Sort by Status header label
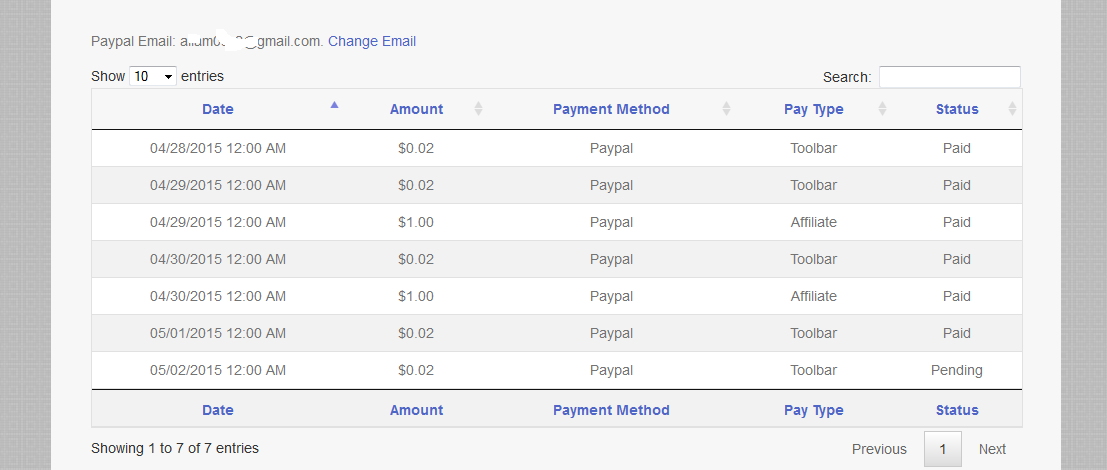This screenshot has width=1107, height=470. pyautogui.click(x=957, y=109)
